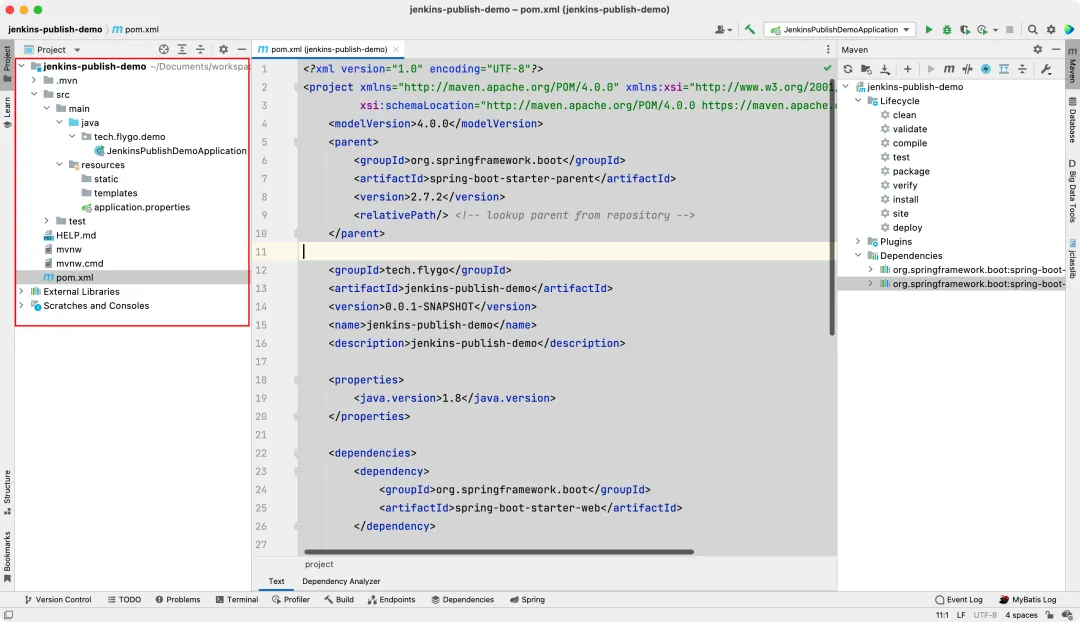Collapse Maven Lifecycle node
The image size is (1080, 622).
pos(858,101)
